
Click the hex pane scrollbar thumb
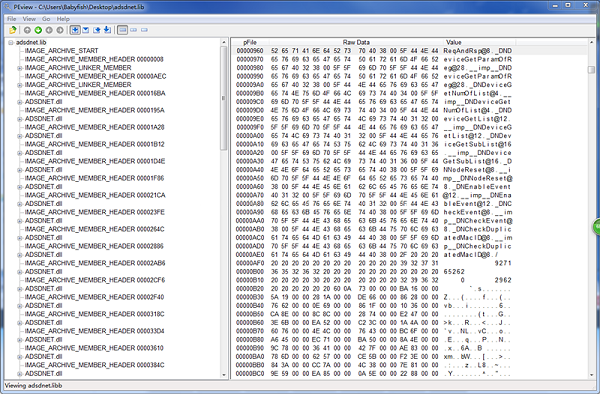(592, 69)
